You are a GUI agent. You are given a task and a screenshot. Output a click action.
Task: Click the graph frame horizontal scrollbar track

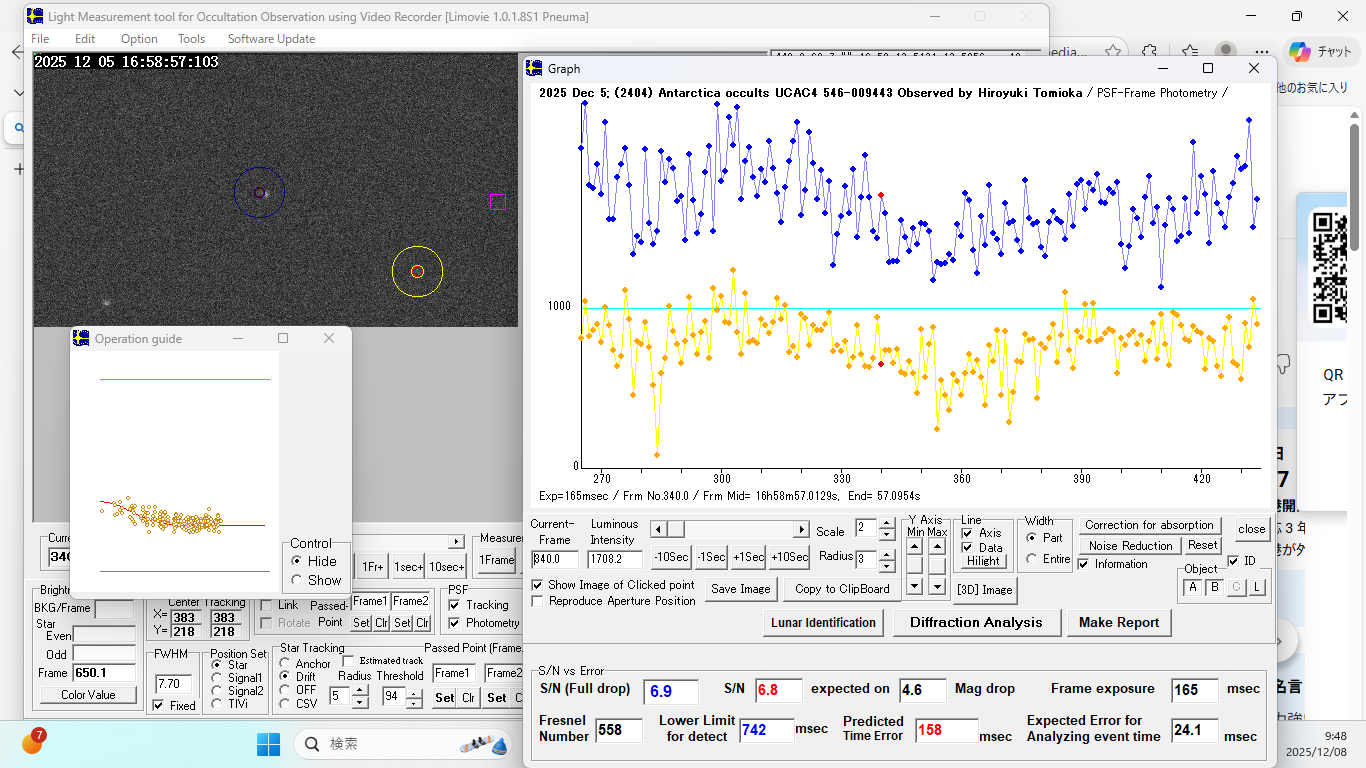[740, 529]
